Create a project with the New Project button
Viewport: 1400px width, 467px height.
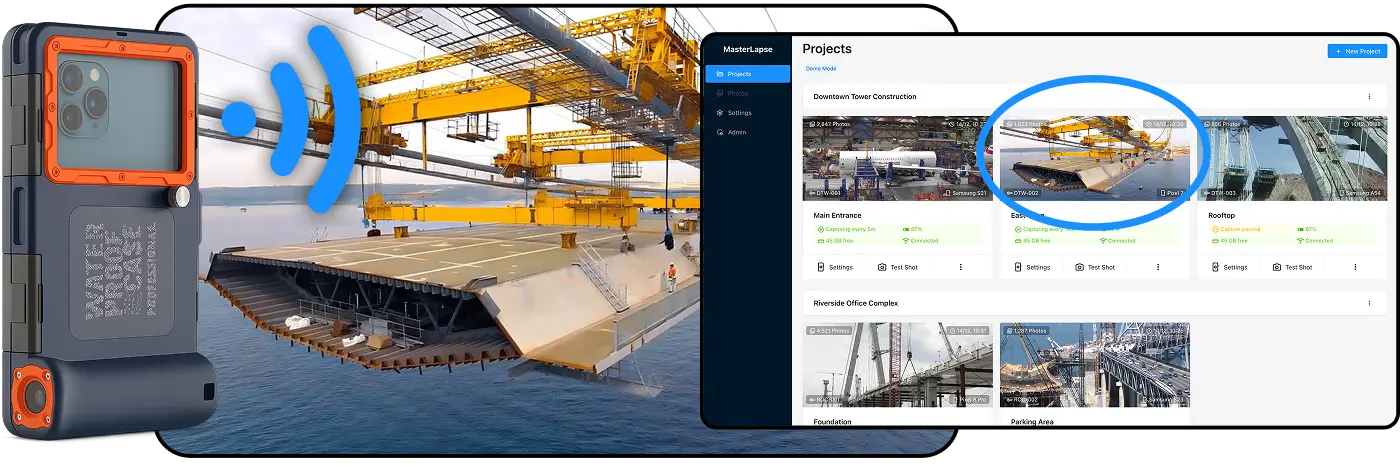[x=1357, y=51]
